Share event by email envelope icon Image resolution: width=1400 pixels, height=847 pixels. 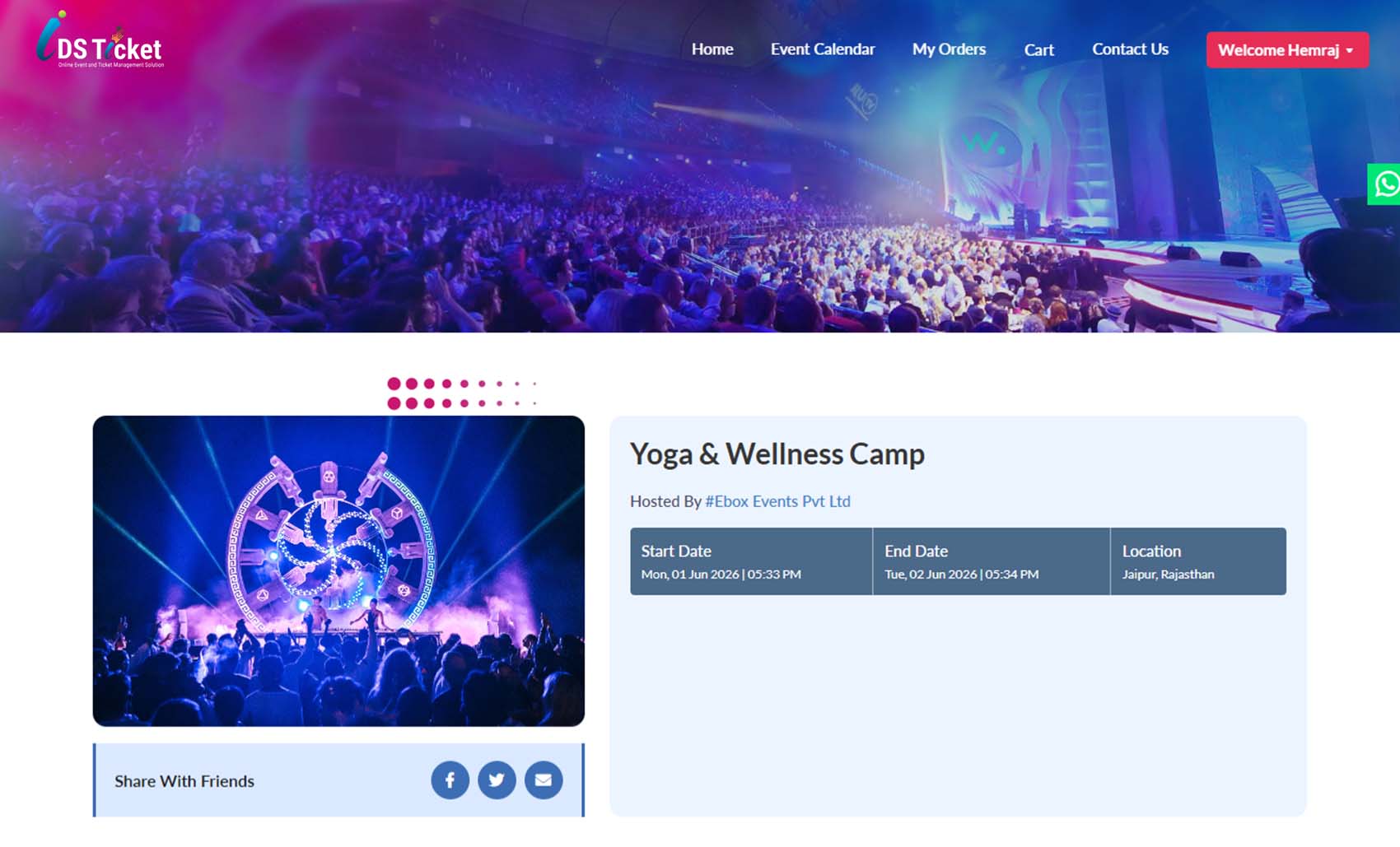tap(544, 780)
